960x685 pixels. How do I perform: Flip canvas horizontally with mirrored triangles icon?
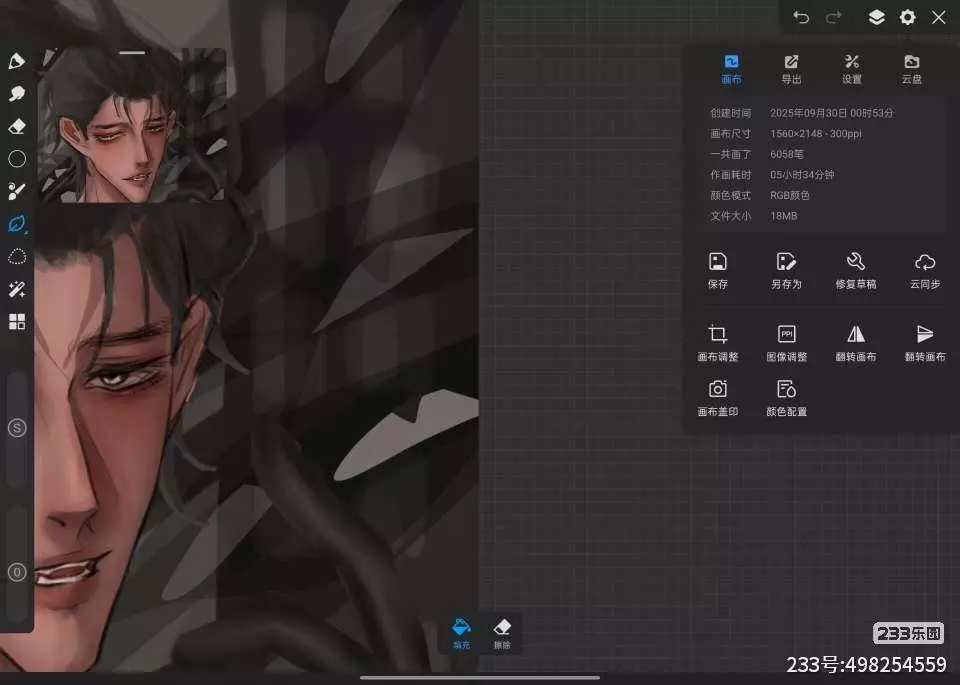[x=855, y=343]
